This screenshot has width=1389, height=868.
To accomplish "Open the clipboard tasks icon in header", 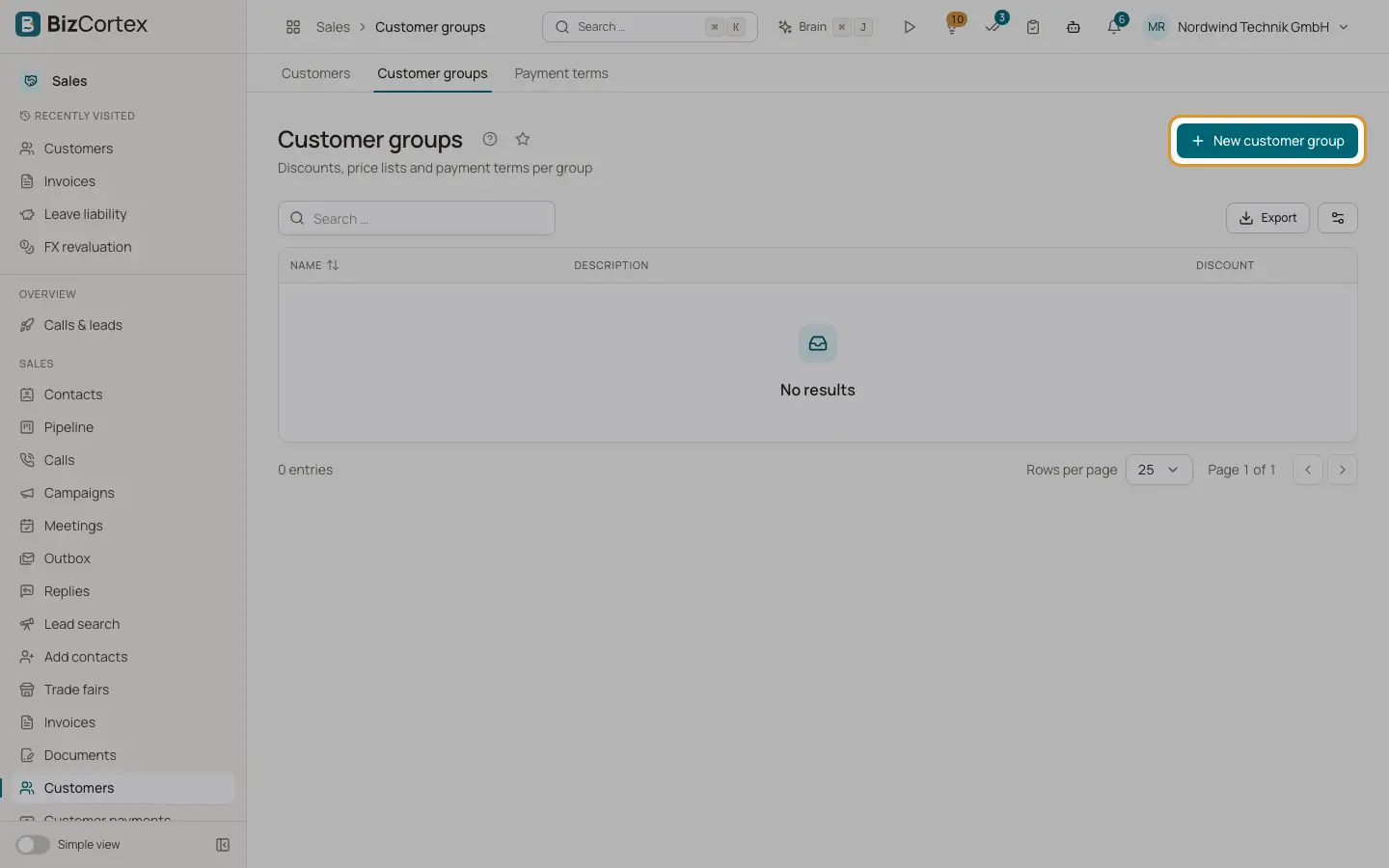I will coord(1033,27).
